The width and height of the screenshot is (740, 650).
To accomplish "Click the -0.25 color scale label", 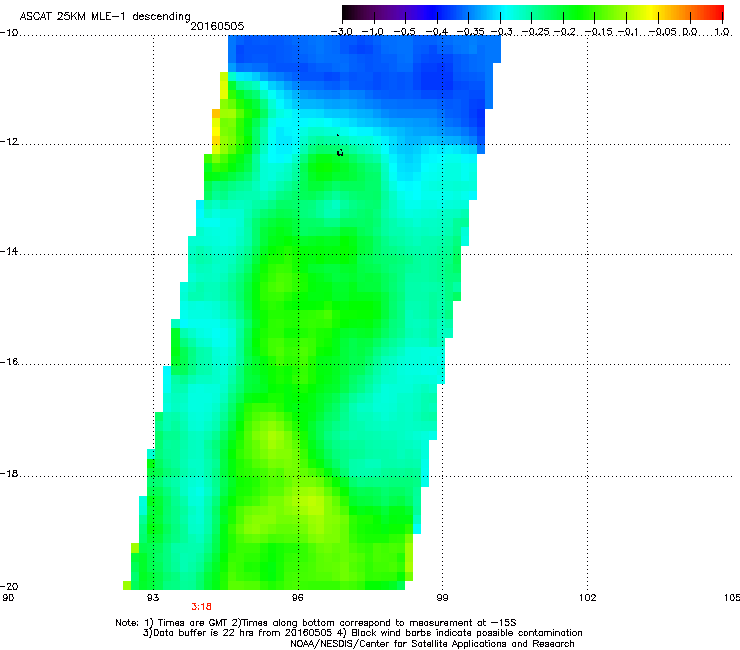I will pos(535,32).
